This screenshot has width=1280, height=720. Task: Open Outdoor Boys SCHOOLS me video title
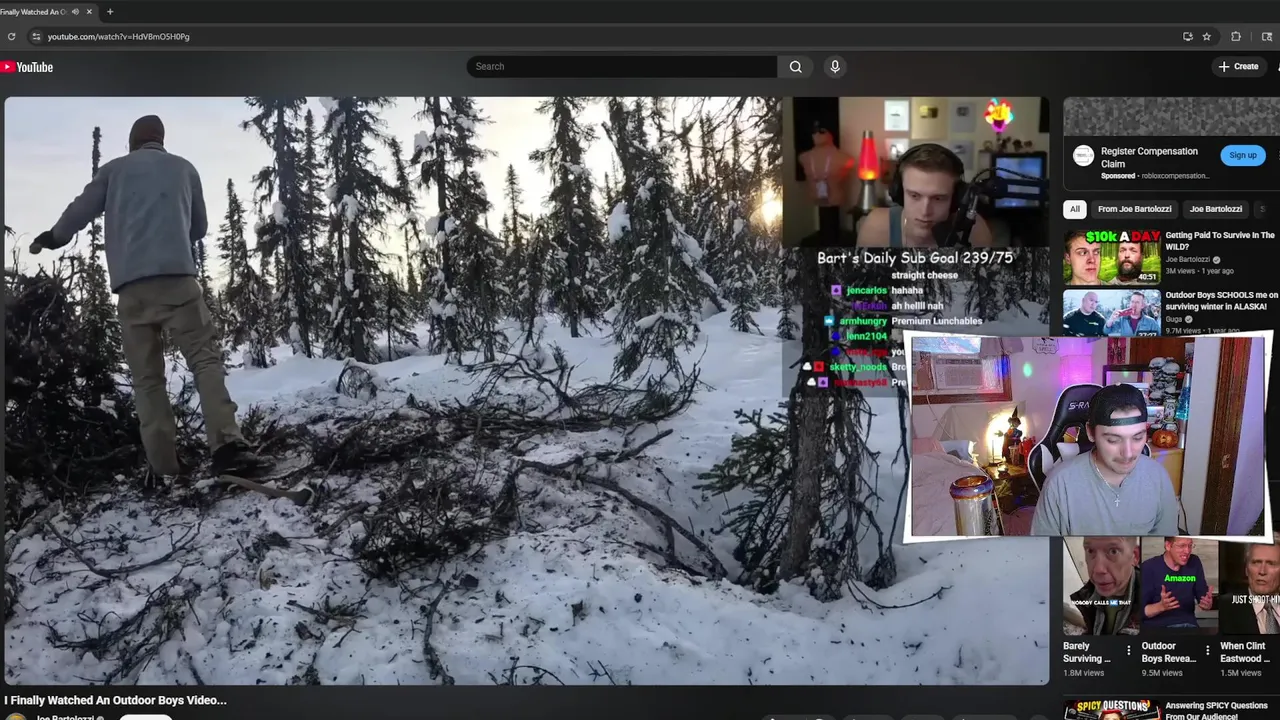click(1221, 301)
